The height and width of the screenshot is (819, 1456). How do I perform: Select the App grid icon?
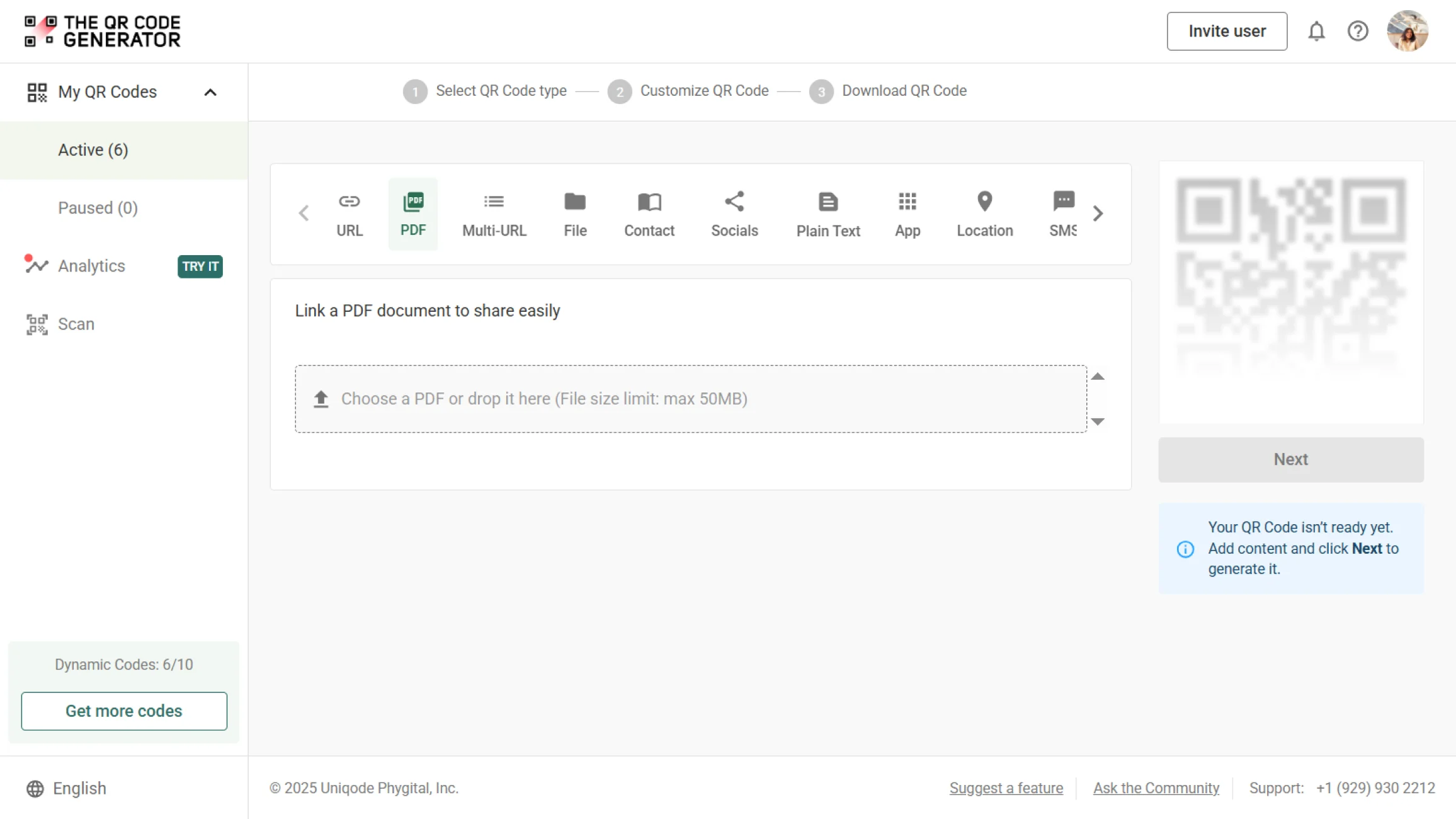[x=907, y=203]
